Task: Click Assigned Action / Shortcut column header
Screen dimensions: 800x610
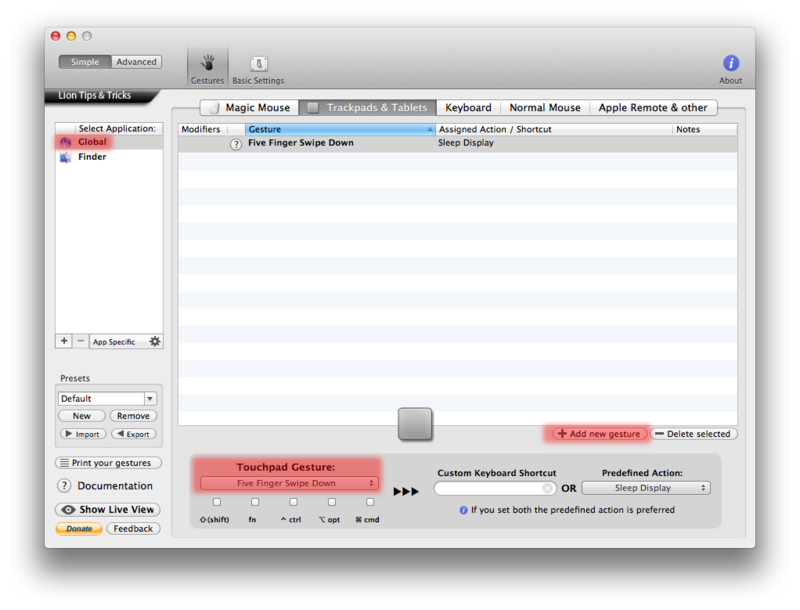Action: [x=554, y=130]
